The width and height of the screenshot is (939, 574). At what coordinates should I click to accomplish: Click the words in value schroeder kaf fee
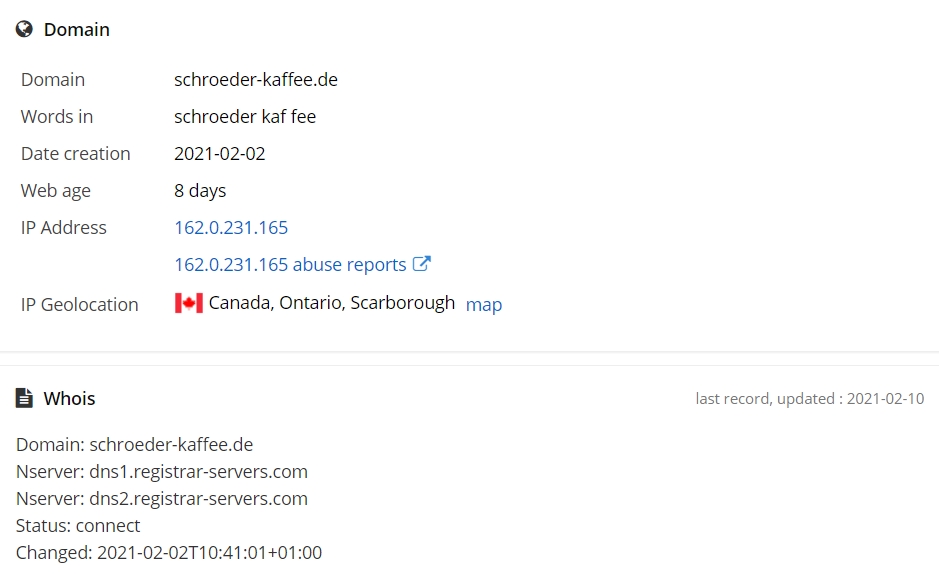245,117
